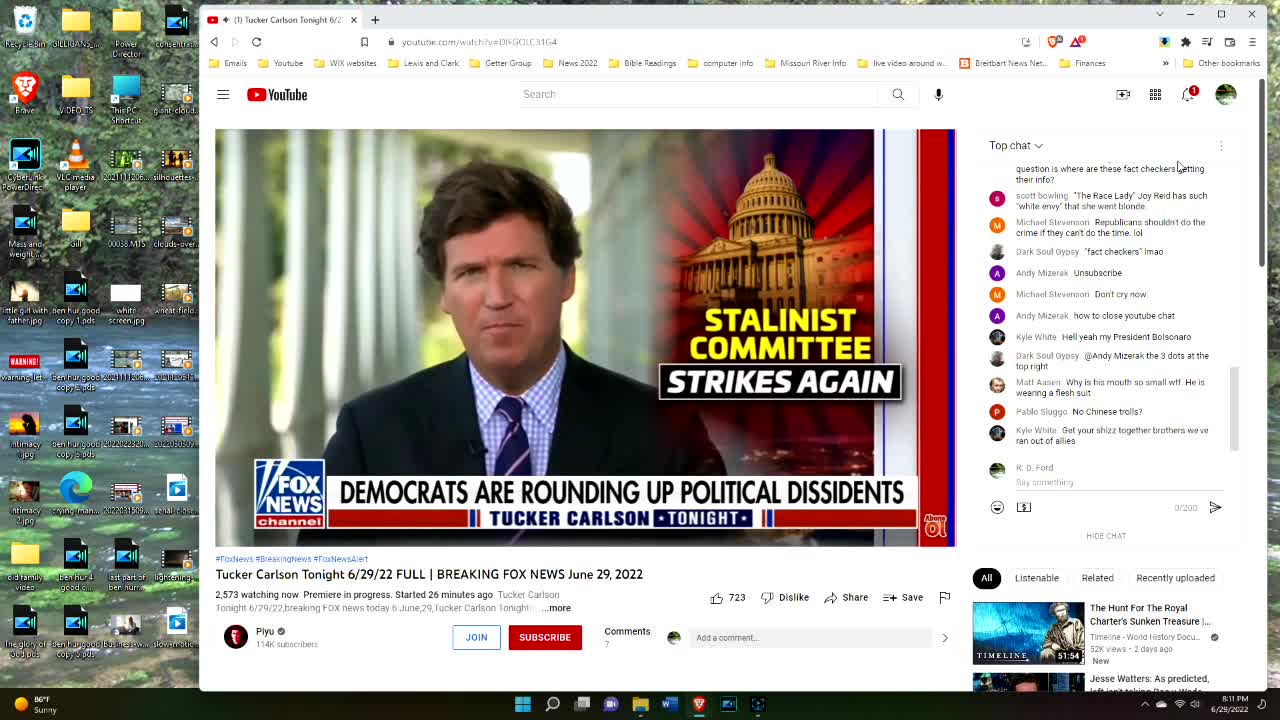This screenshot has width=1280, height=720.
Task: Open File Explorer from taskbar
Action: point(640,704)
